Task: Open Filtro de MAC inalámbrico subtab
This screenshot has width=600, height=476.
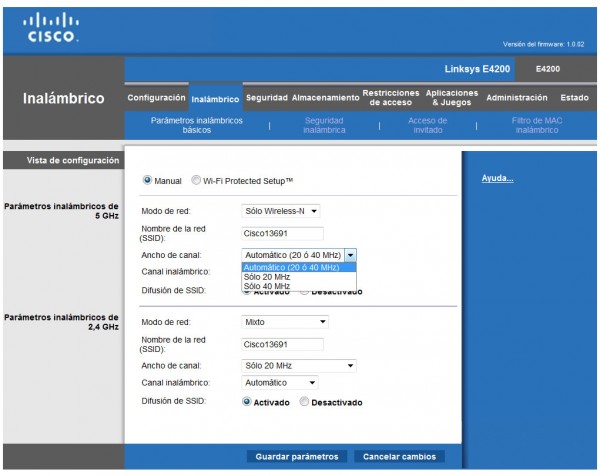Action: pos(537,125)
